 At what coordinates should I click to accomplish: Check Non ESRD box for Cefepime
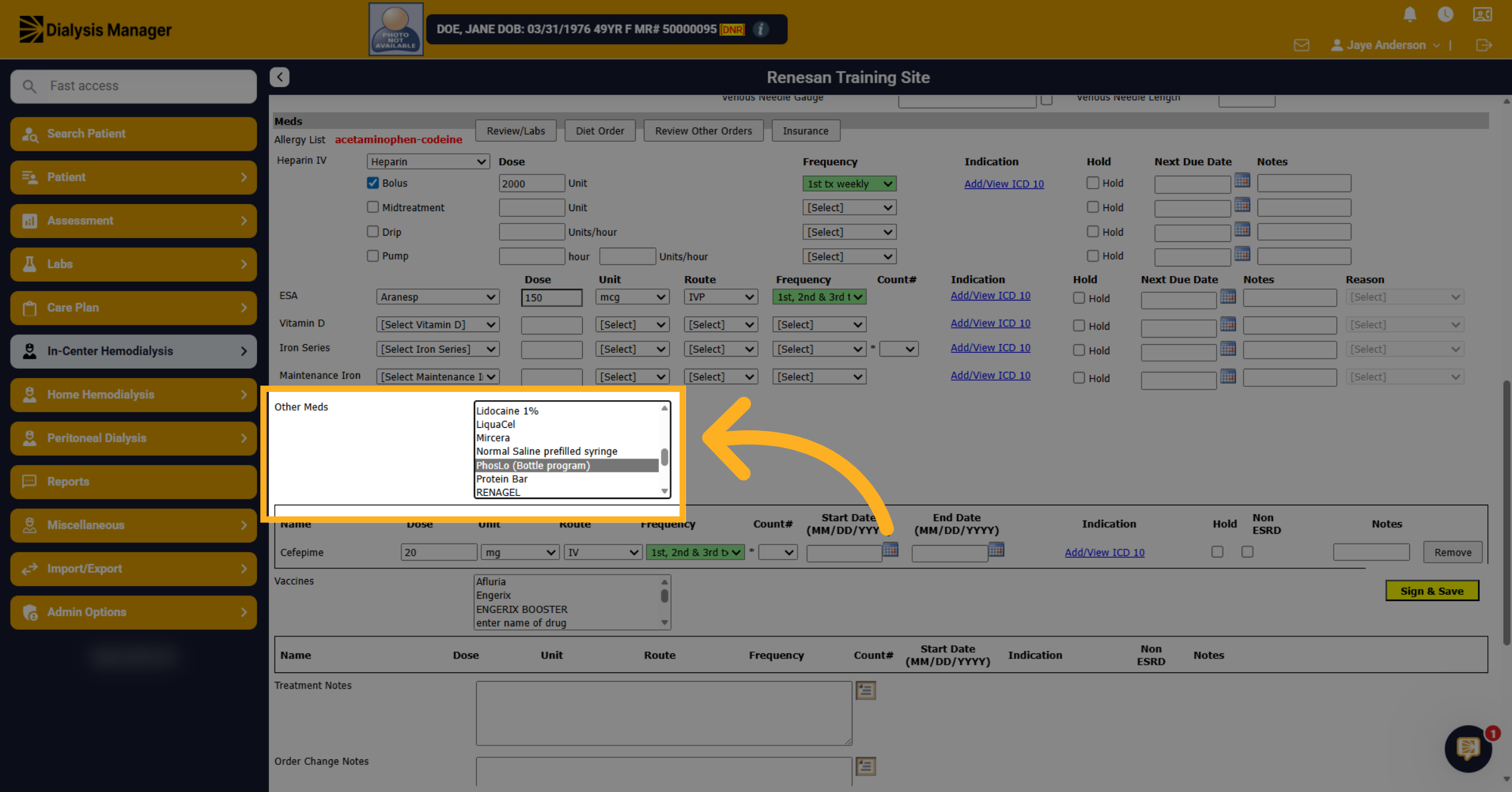coord(1247,551)
